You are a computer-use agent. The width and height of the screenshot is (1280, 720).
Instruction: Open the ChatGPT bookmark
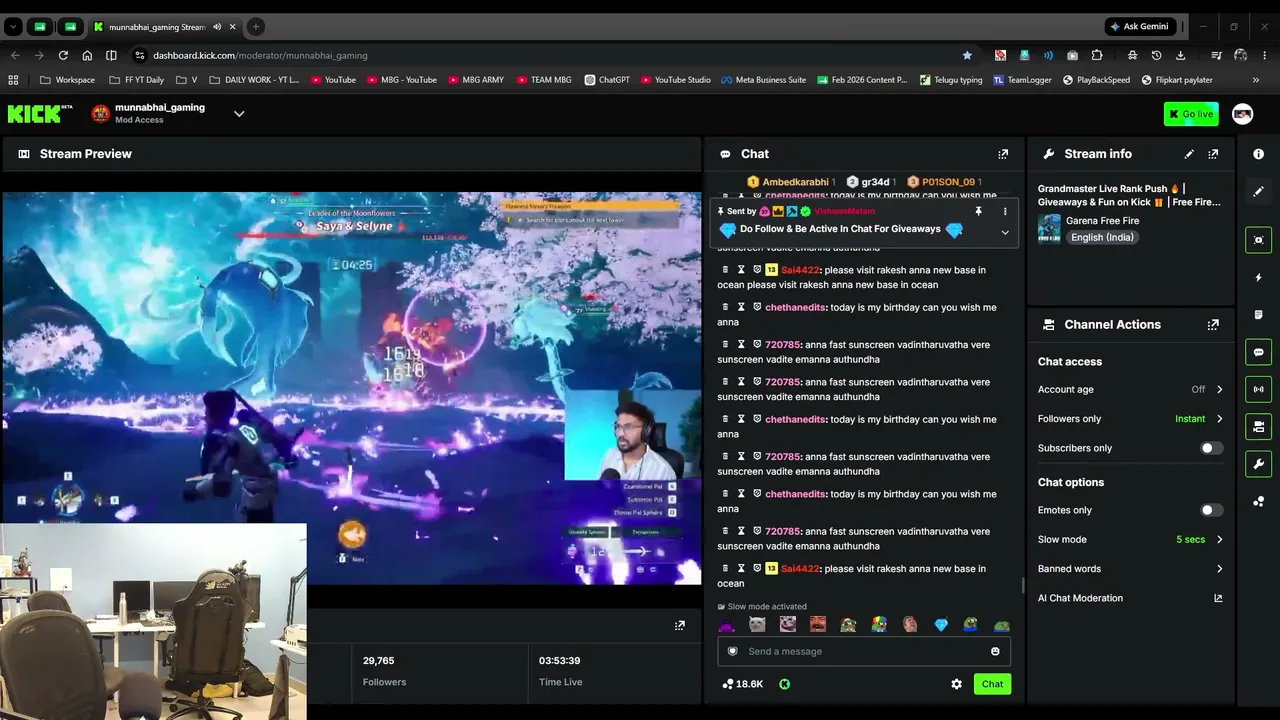607,80
